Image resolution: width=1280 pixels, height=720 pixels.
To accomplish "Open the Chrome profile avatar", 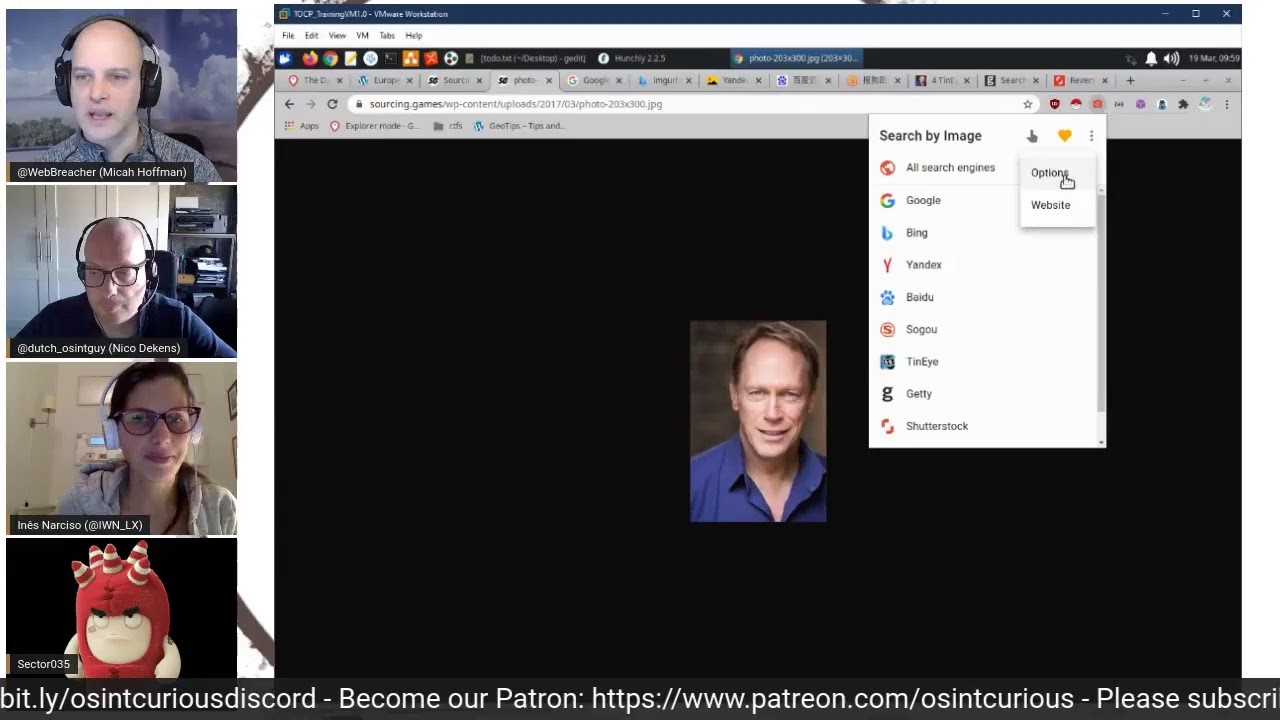I will coord(1205,104).
